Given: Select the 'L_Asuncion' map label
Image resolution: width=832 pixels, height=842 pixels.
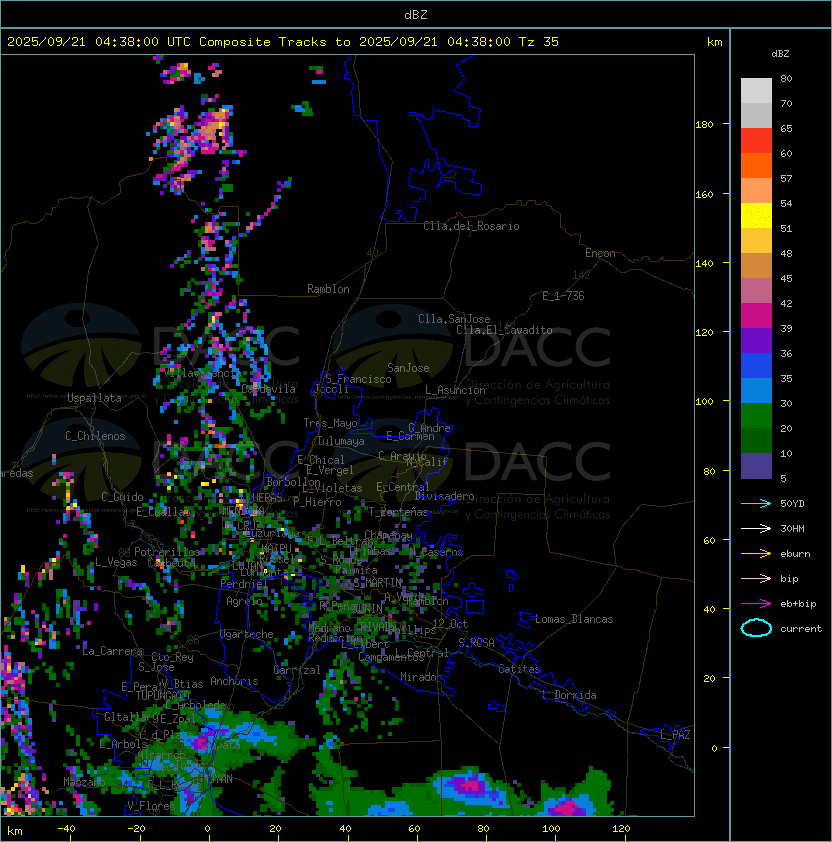Looking at the screenshot, I should [x=455, y=390].
